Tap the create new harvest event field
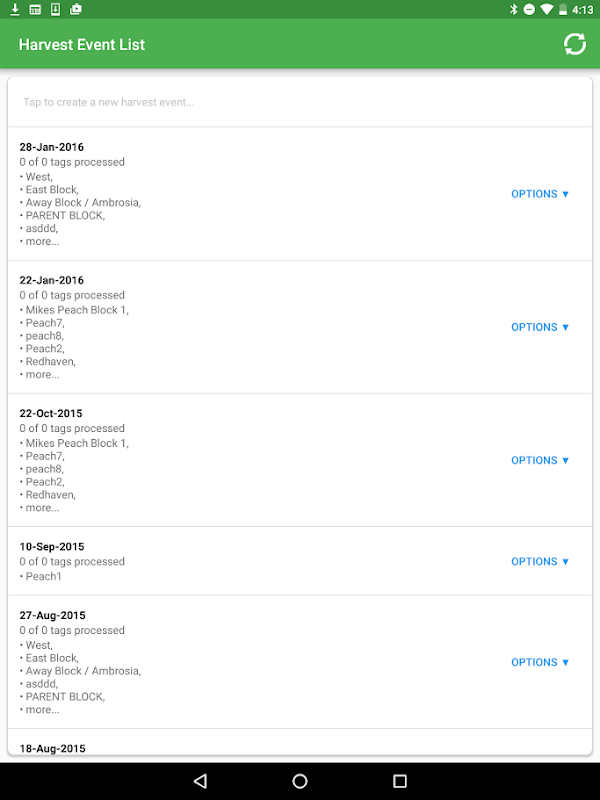 [300, 102]
